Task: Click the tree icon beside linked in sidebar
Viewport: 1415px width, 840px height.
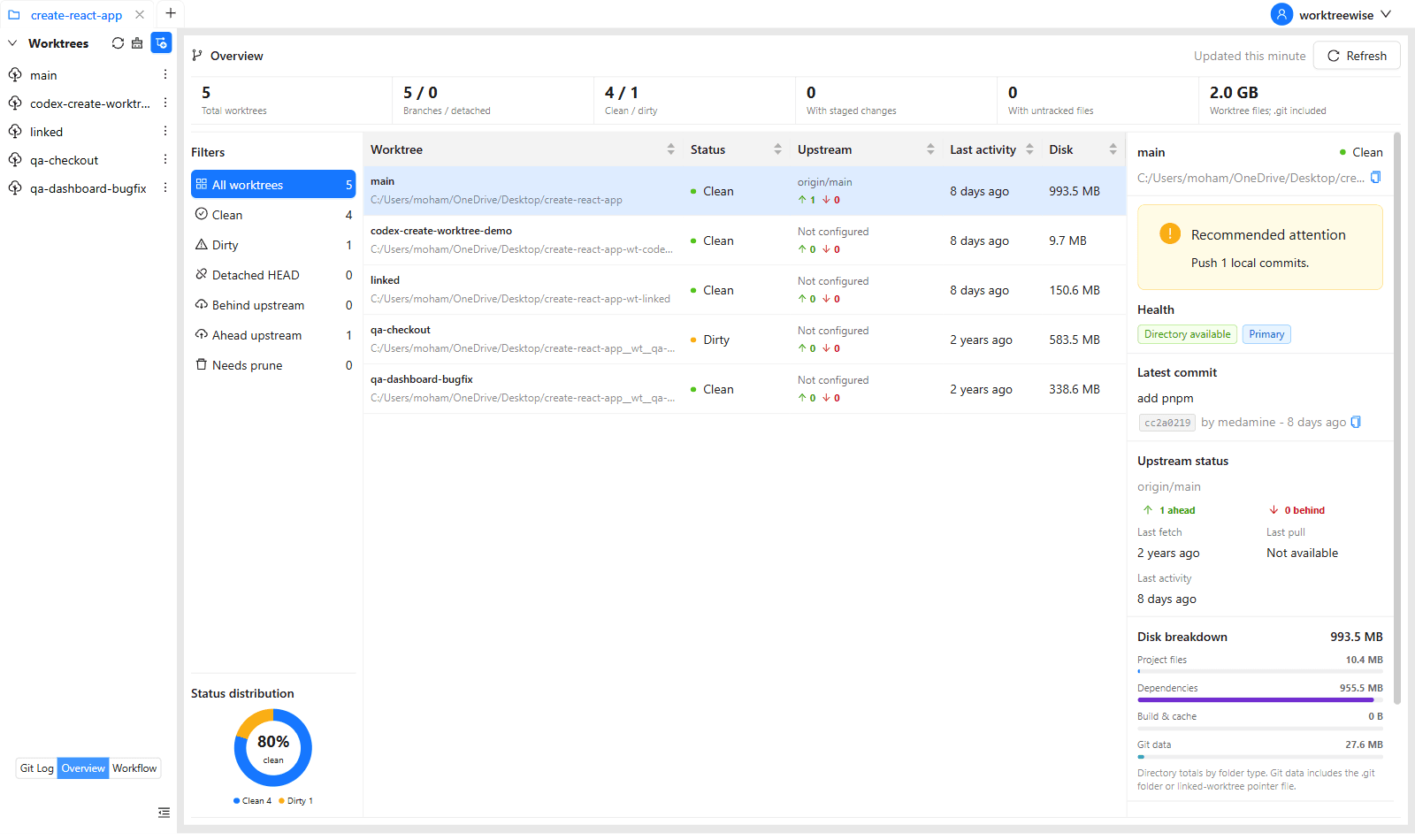Action: pos(15,132)
